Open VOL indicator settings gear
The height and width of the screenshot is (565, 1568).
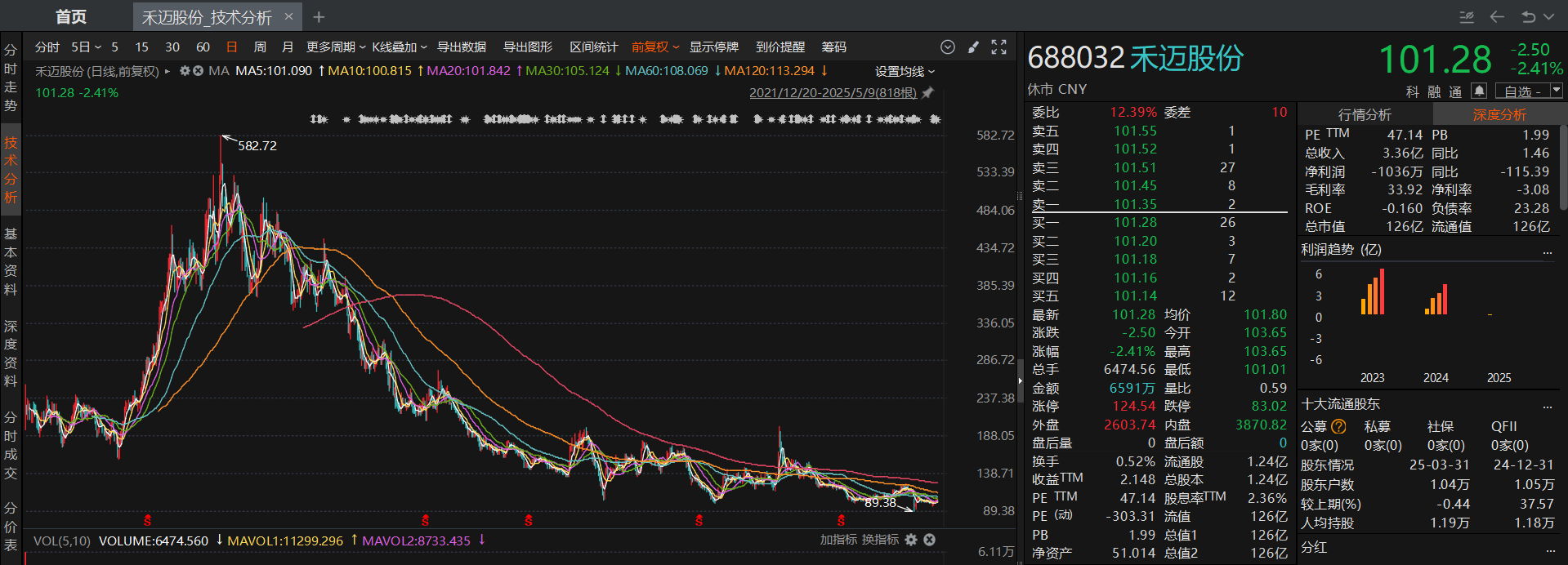(911, 540)
